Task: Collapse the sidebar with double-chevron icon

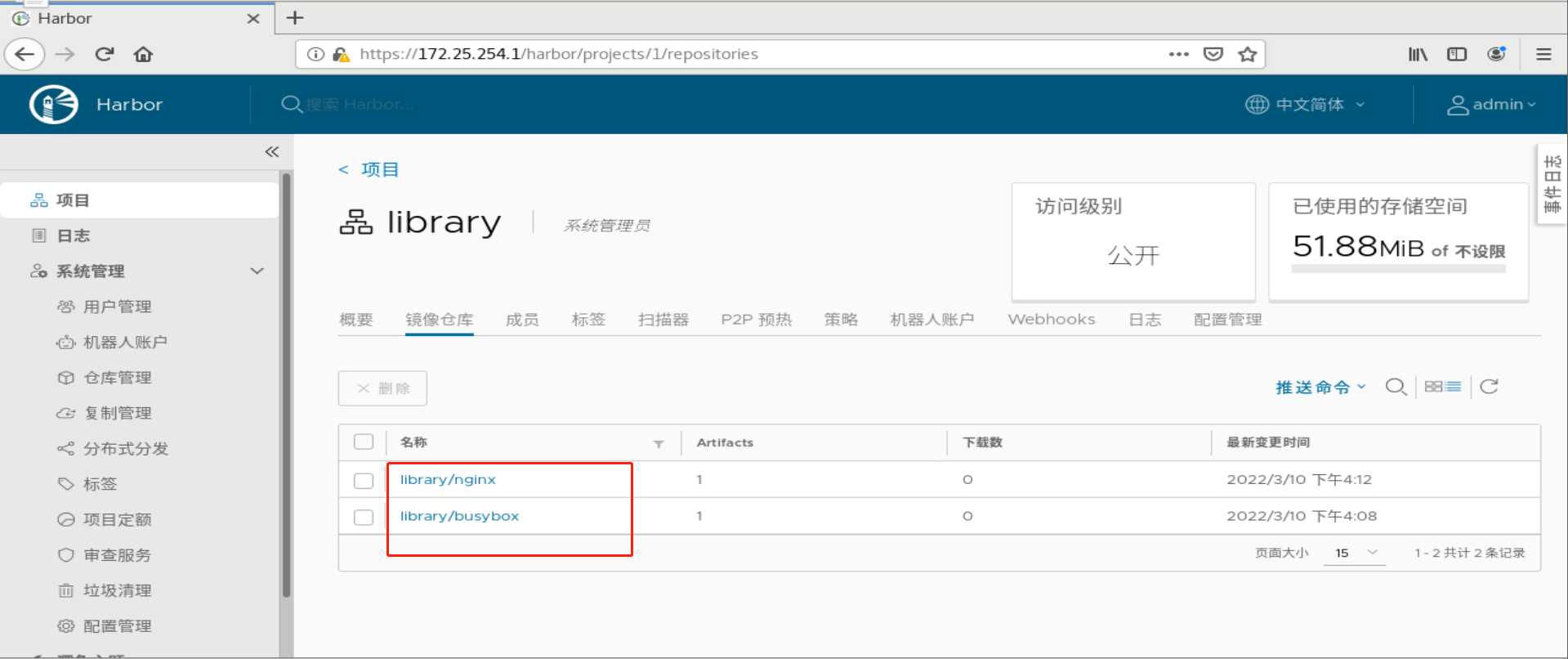Action: (272, 151)
